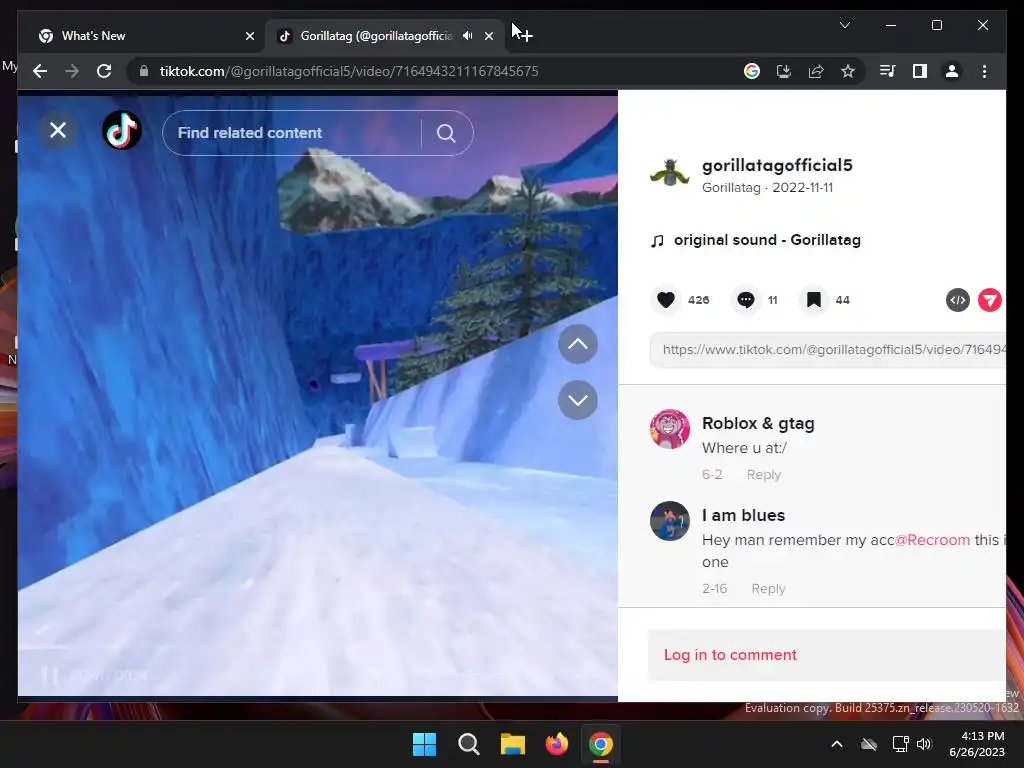This screenshot has width=1024, height=768.
Task: Open the gorillatagofficial5 username link
Action: pyautogui.click(x=777, y=165)
